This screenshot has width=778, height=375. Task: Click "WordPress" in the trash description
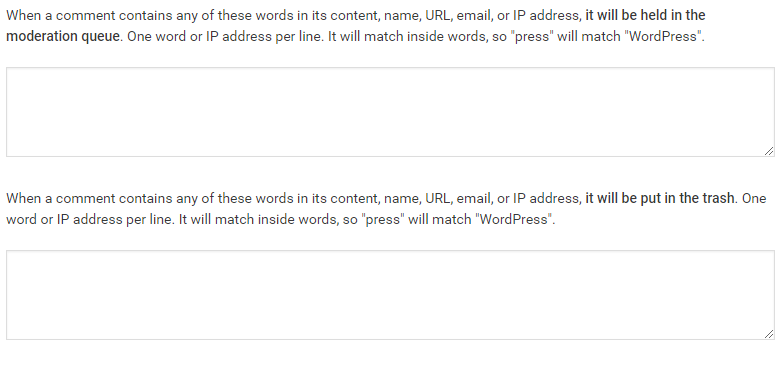[514, 220]
